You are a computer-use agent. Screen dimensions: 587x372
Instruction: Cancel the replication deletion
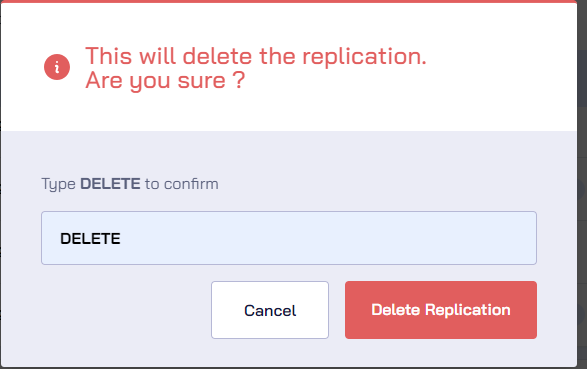tap(270, 310)
